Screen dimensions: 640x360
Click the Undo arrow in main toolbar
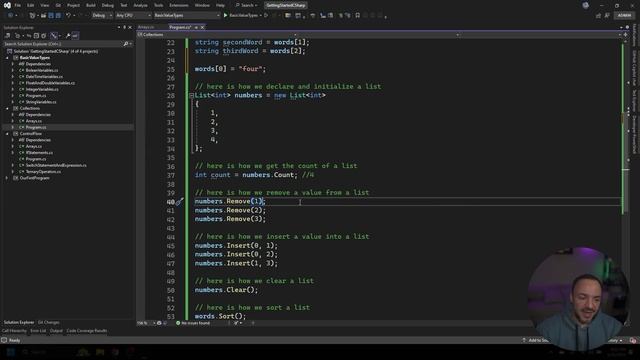click(x=68, y=16)
